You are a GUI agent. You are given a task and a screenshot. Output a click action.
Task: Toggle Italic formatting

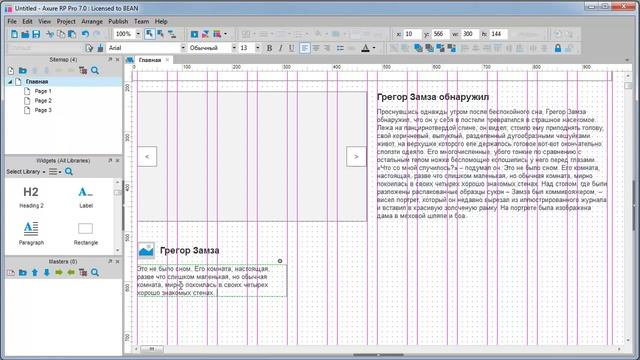point(280,48)
